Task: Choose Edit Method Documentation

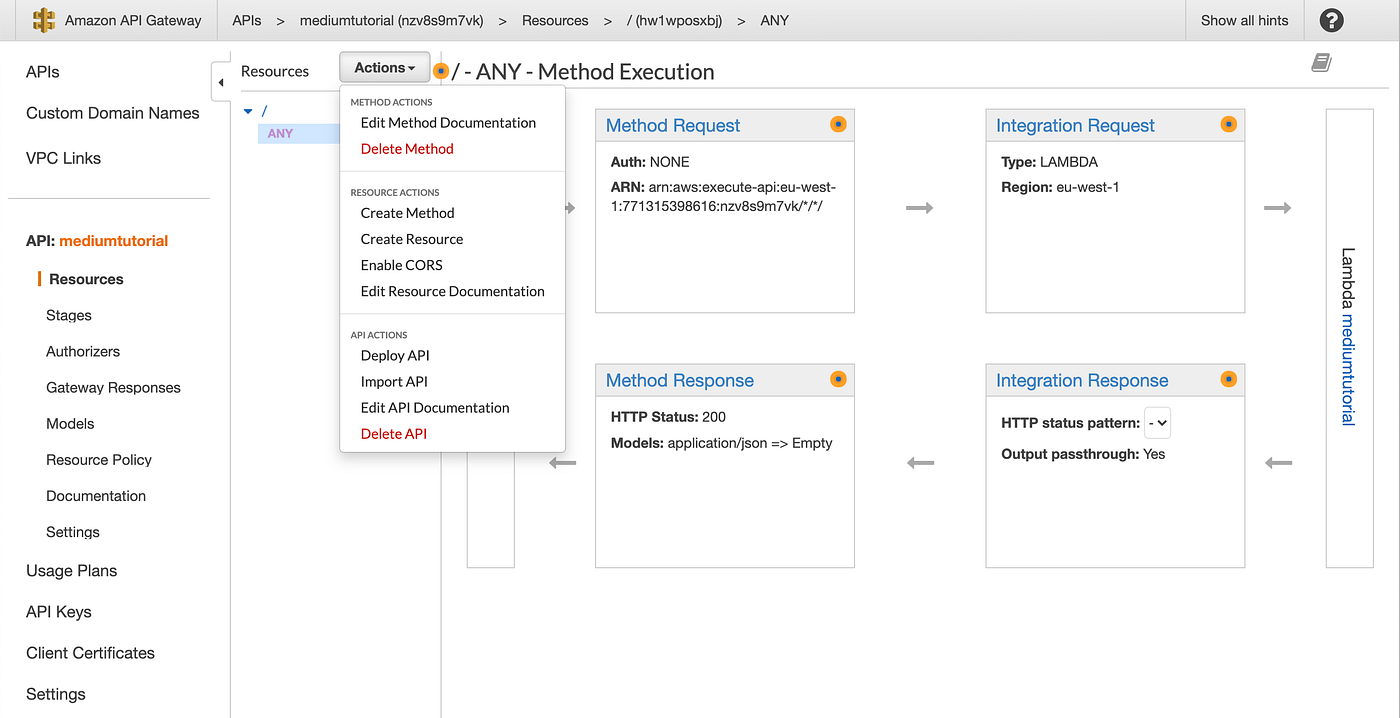Action: click(448, 122)
